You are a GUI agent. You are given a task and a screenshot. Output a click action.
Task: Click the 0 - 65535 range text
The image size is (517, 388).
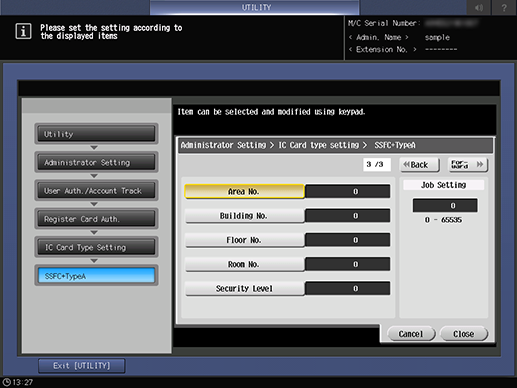(443, 220)
